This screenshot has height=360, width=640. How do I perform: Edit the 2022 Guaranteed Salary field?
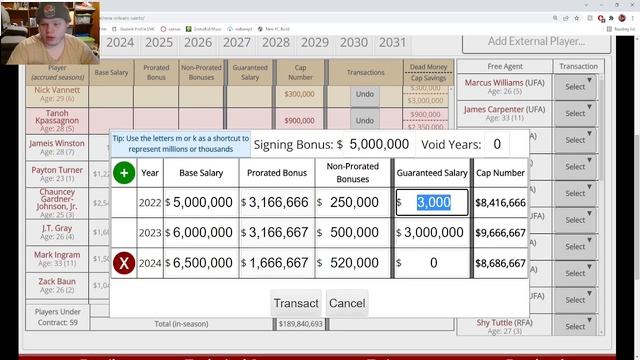432,202
